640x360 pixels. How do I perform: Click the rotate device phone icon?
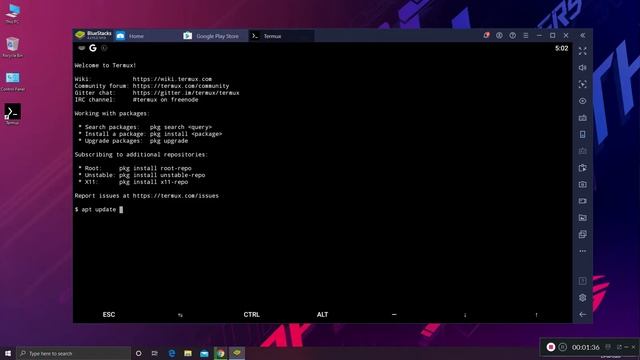pyautogui.click(x=582, y=134)
